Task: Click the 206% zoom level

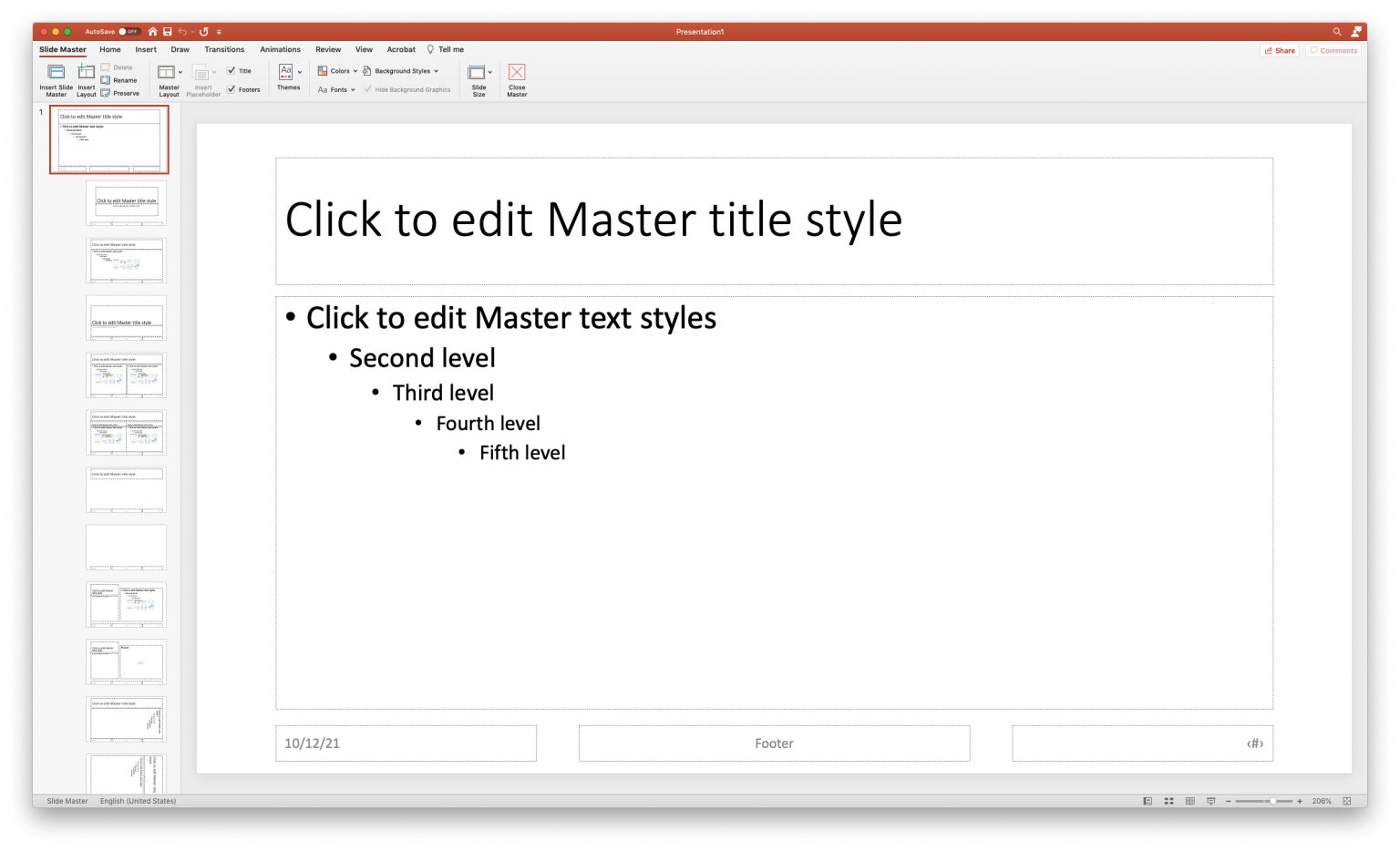Action: tap(1322, 801)
